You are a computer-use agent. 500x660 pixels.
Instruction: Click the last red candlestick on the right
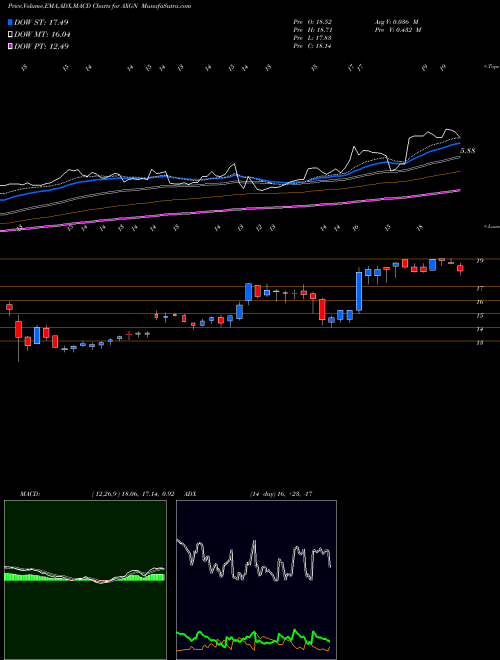point(460,269)
